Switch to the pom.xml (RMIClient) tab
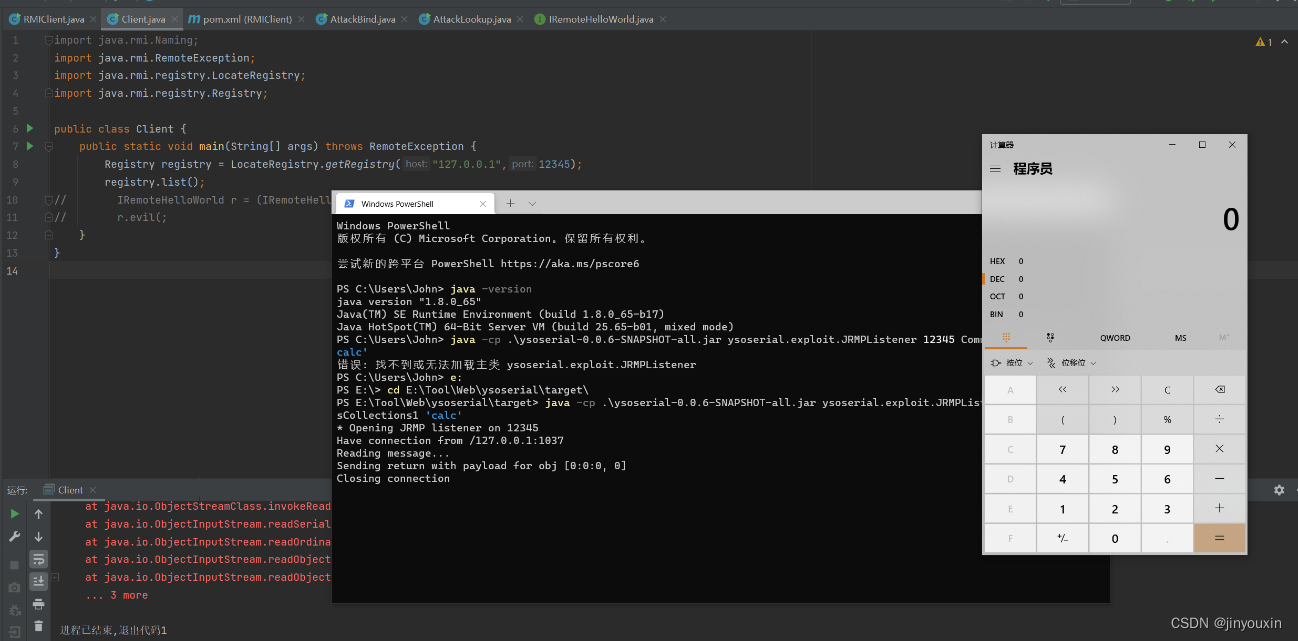1298x641 pixels. point(245,19)
